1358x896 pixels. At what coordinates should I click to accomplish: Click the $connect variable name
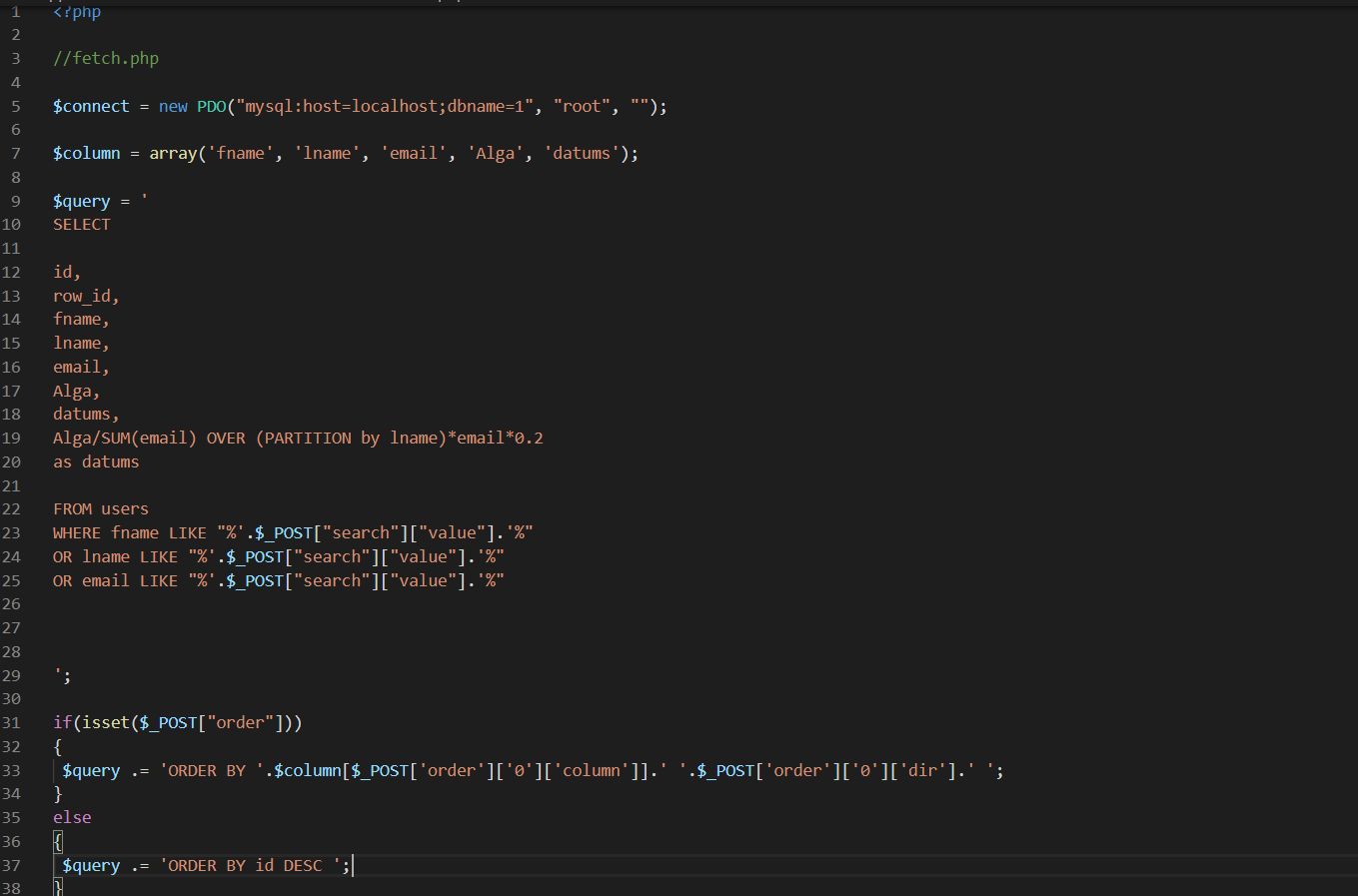[91, 107]
